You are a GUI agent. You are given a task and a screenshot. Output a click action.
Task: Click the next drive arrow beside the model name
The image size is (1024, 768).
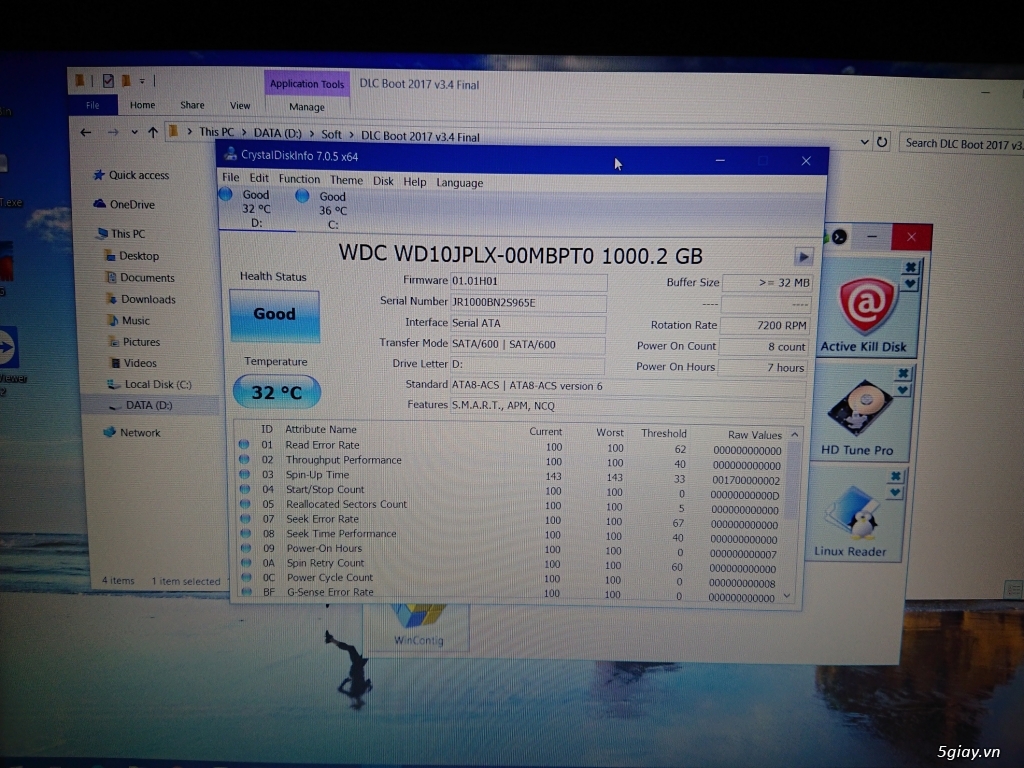(x=803, y=255)
